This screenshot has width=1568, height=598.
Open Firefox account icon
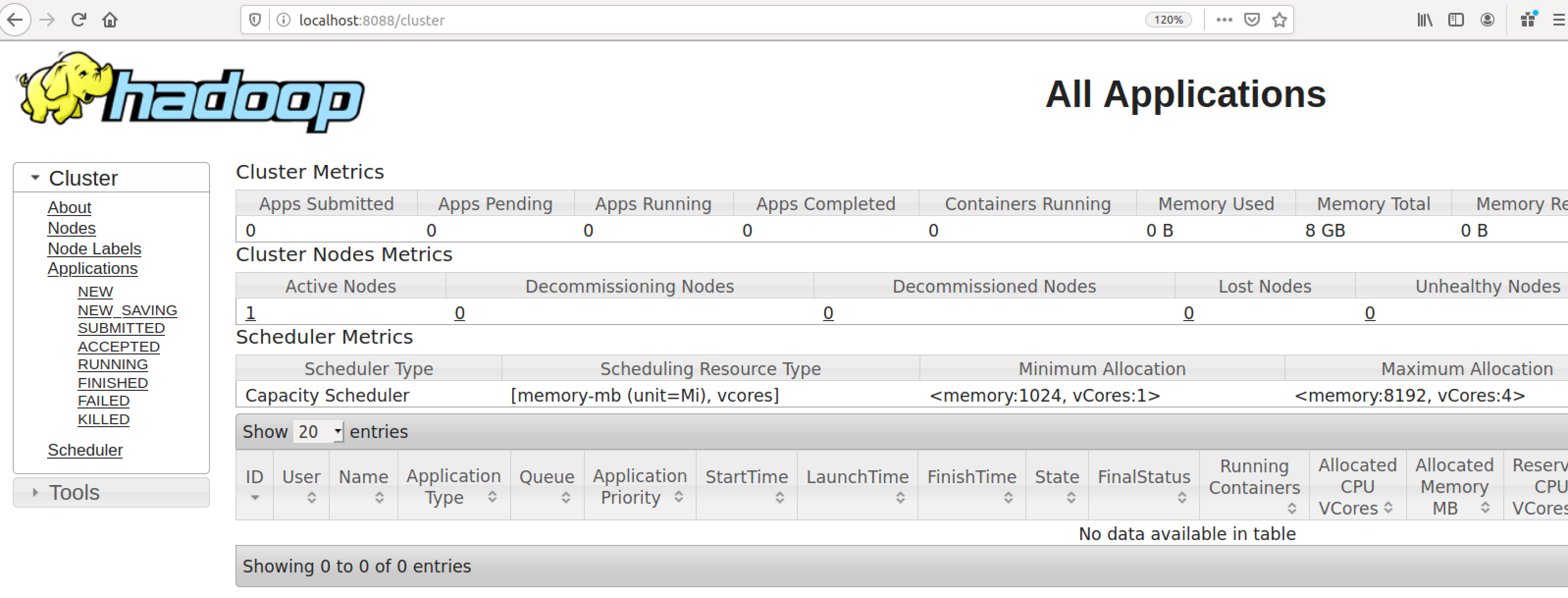click(1487, 20)
